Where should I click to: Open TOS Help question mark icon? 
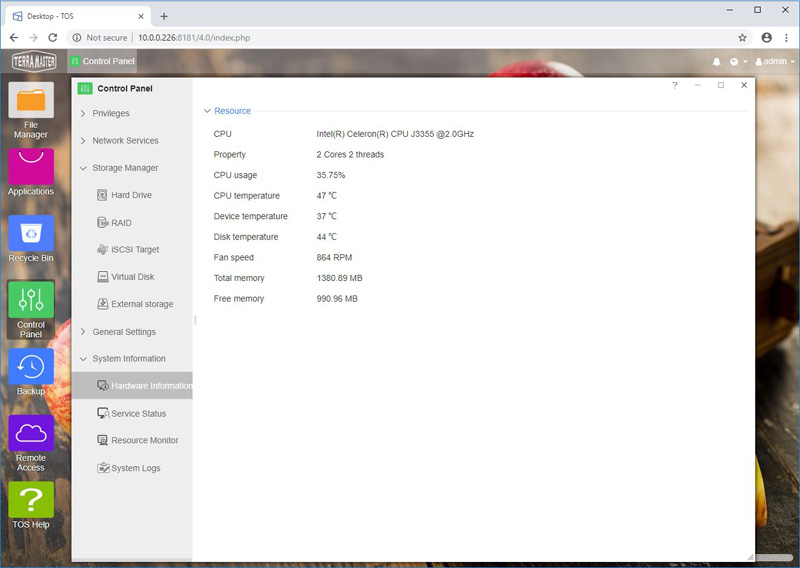click(x=31, y=500)
